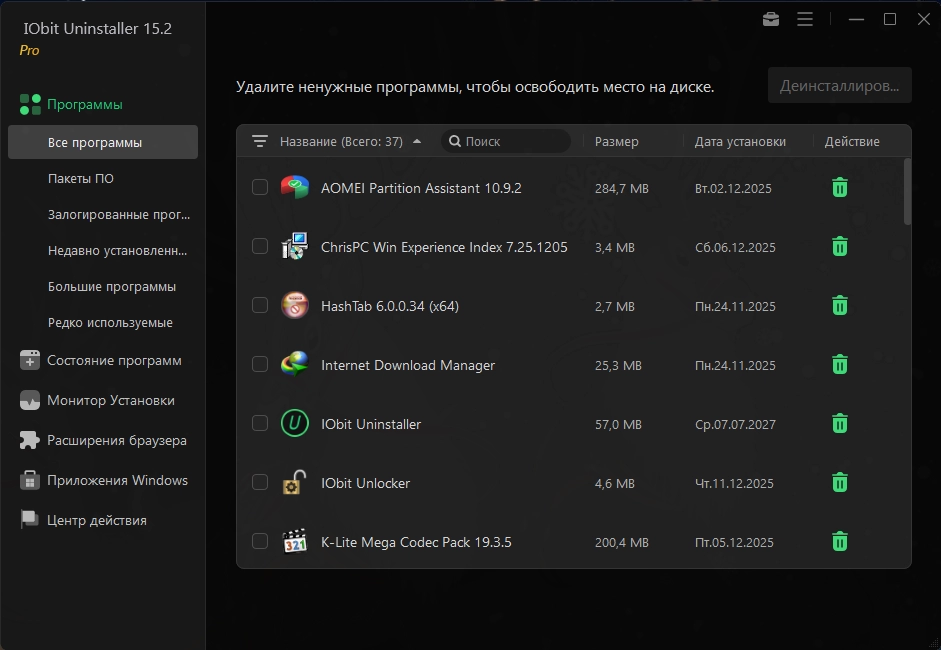Delete HashTab using its trash icon
Screen dimensions: 941x650
[x=840, y=305]
